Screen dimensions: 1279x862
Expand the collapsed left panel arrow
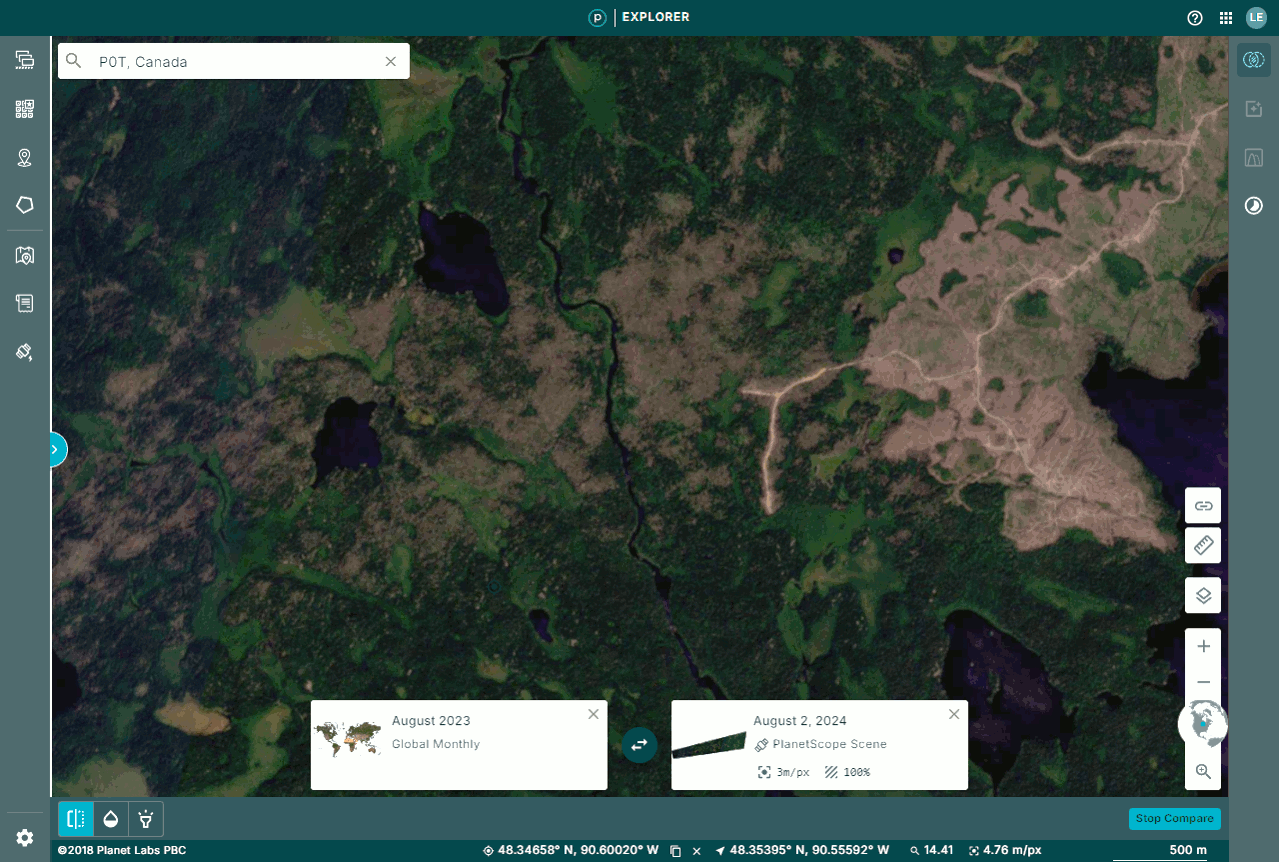[x=56, y=450]
